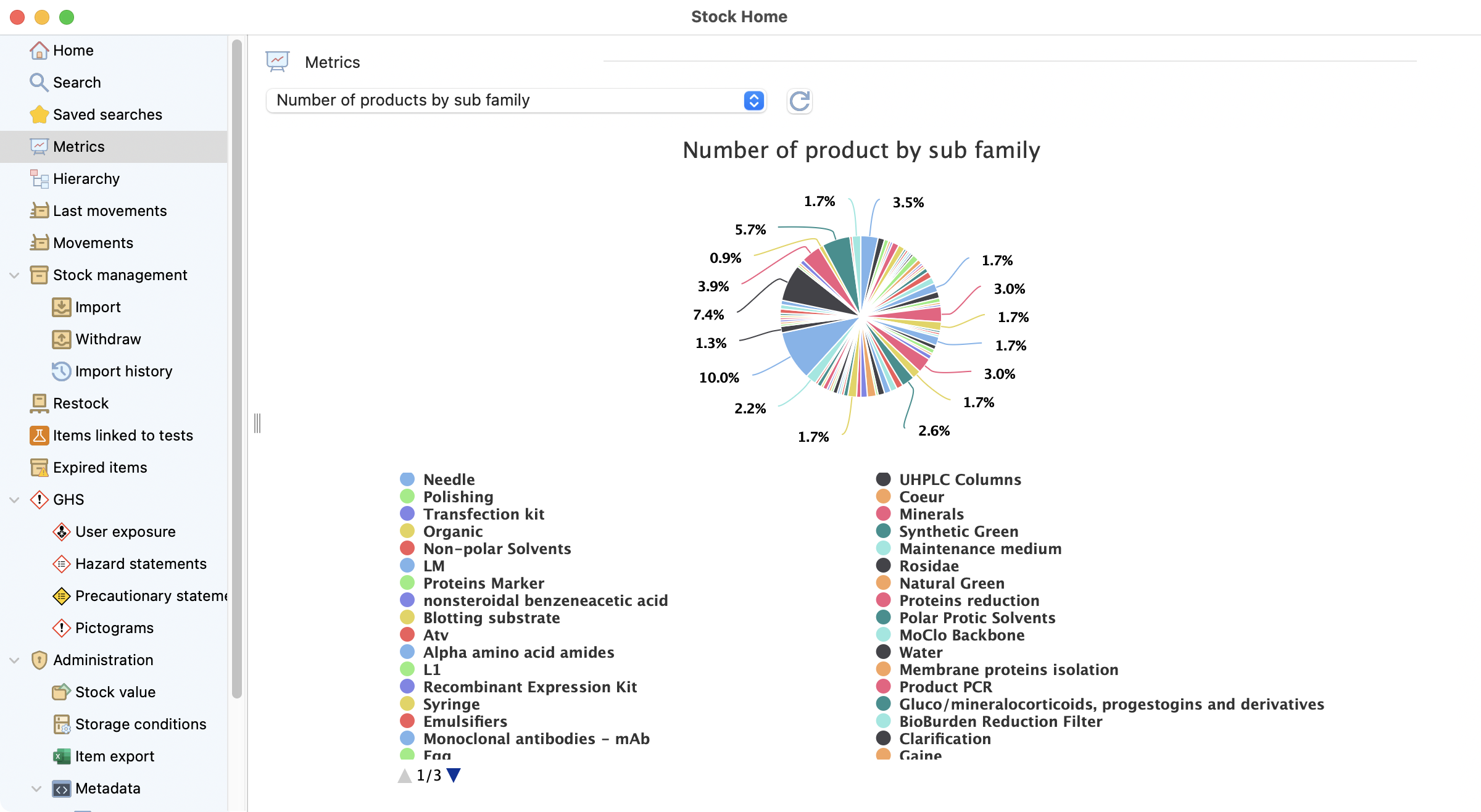Go to next legend page
1481x812 pixels.
(454, 775)
